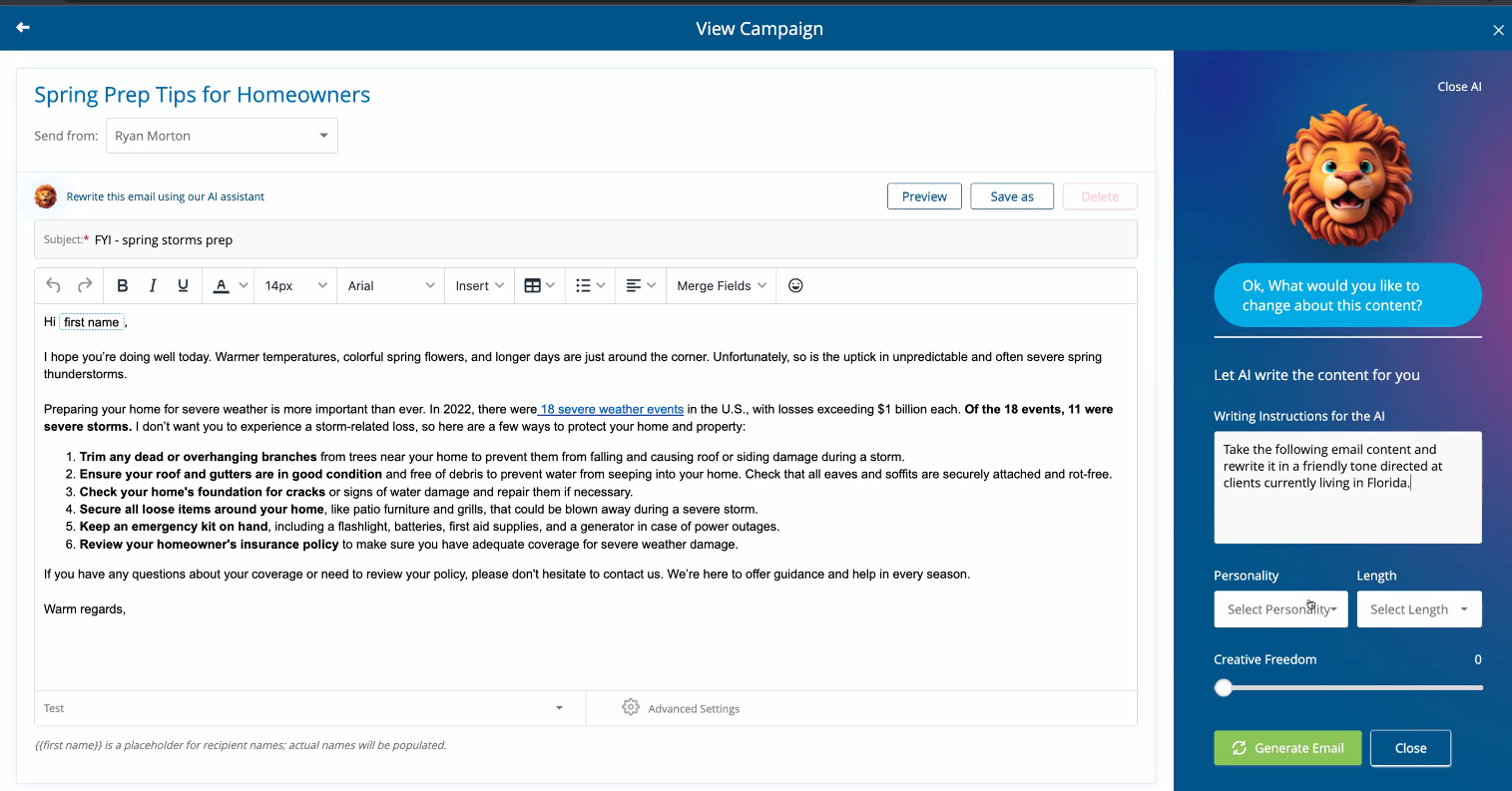Open the Select Length dropdown
The height and width of the screenshot is (791, 1512).
[x=1418, y=609]
